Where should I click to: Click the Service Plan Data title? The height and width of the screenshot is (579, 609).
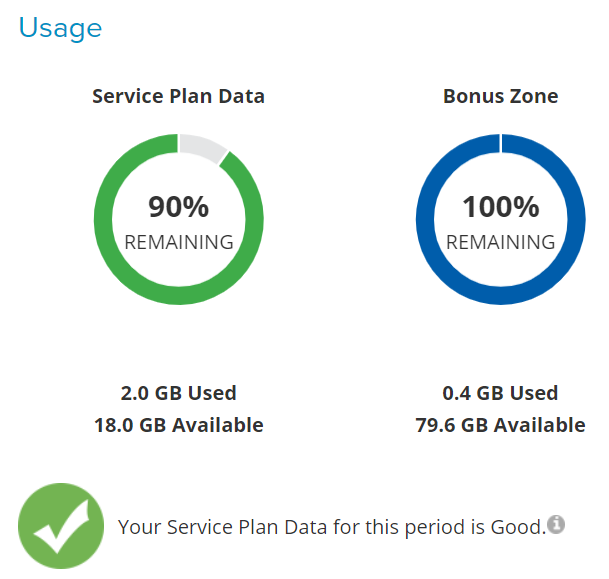[178, 96]
